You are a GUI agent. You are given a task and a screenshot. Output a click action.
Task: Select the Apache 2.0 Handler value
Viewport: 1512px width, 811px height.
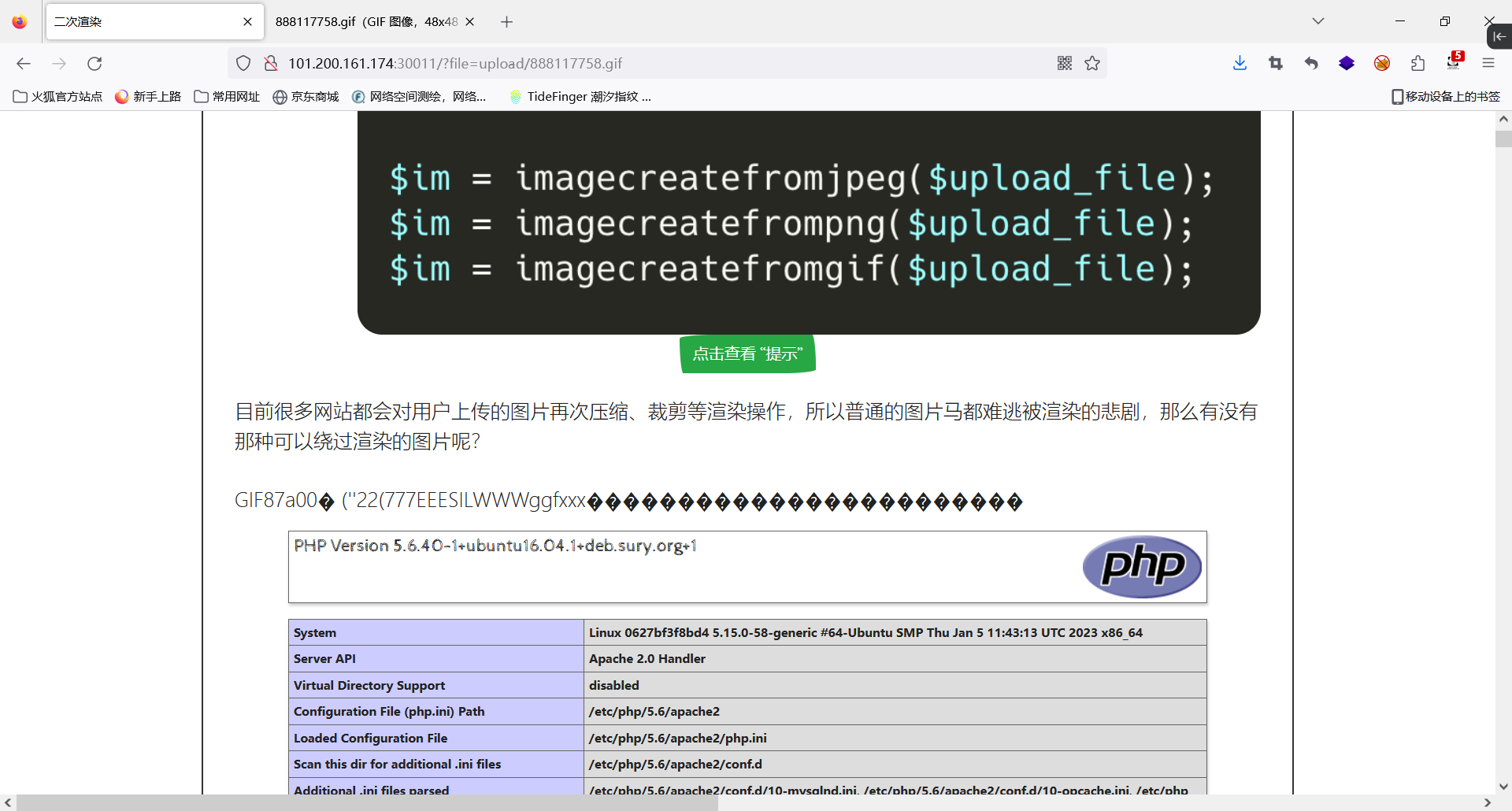pyautogui.click(x=647, y=659)
